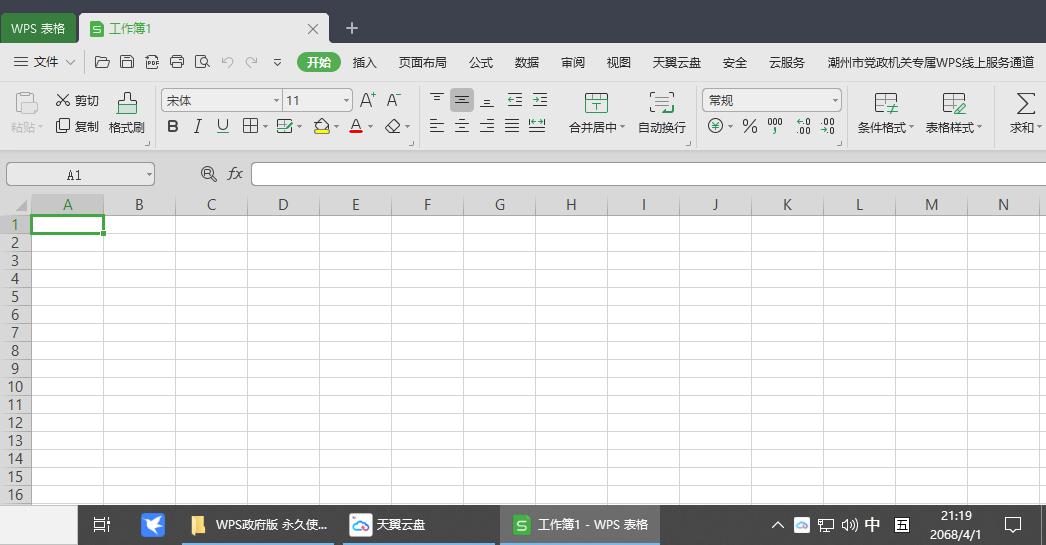Decrease font size with the A- icon

click(394, 101)
